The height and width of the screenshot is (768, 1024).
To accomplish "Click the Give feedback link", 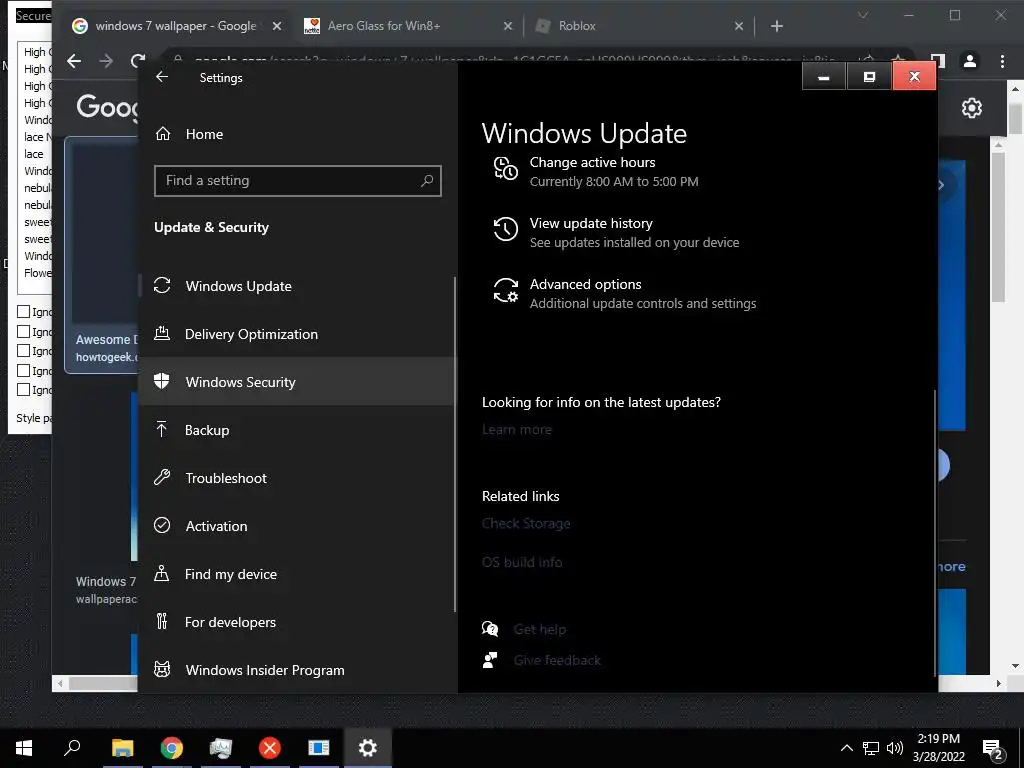I will 557,660.
